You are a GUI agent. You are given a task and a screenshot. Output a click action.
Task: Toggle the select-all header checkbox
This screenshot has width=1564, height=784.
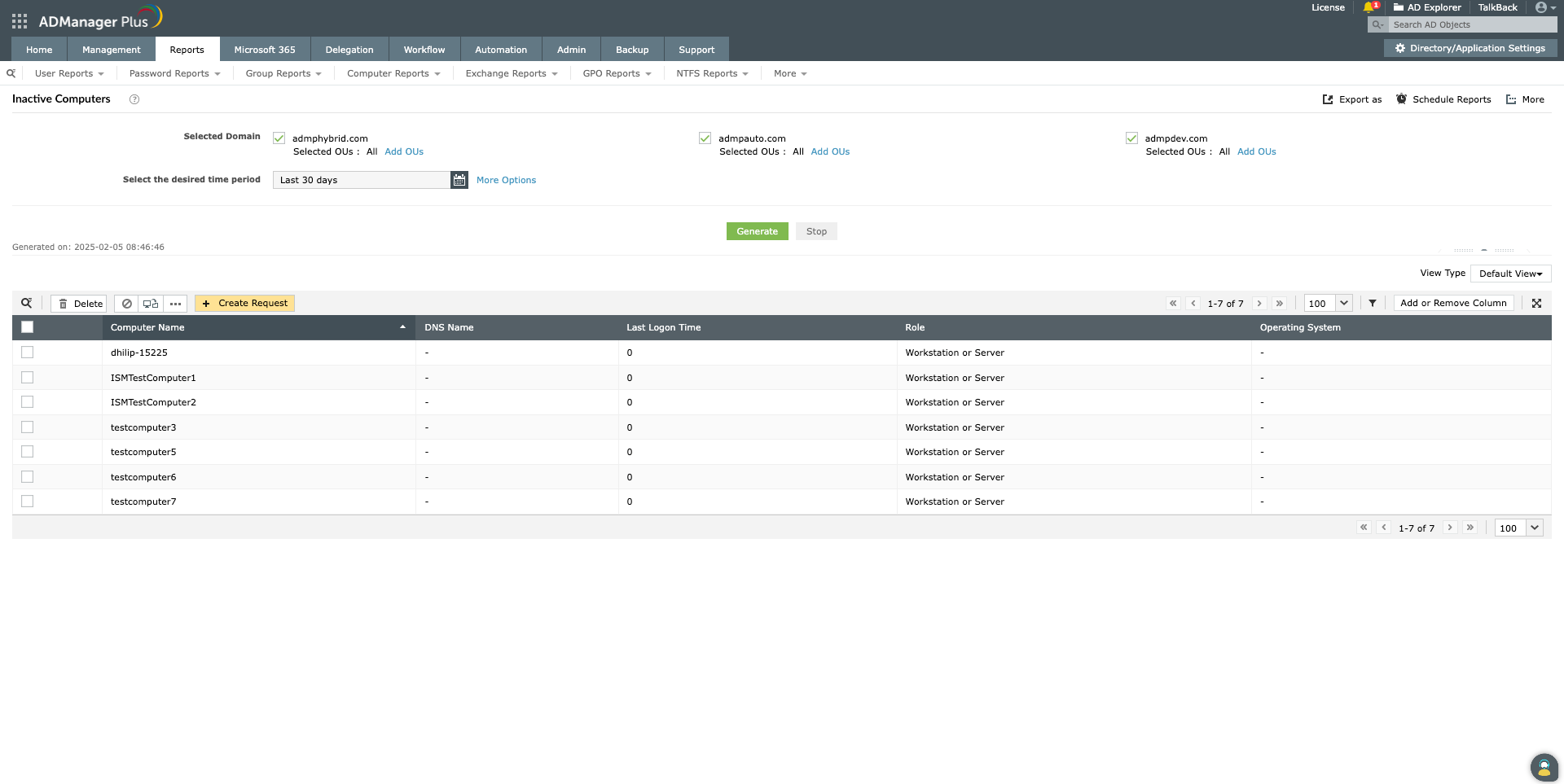(x=28, y=327)
